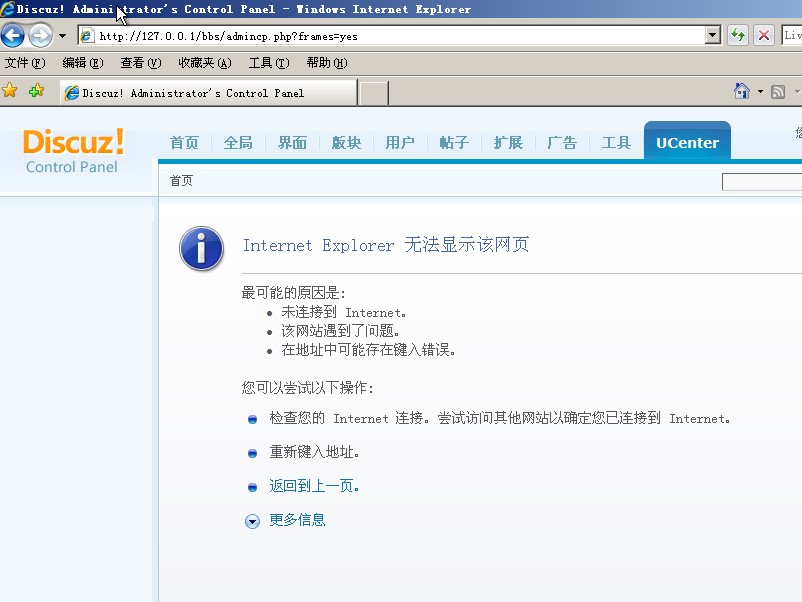This screenshot has width=802, height=602.
Task: Click the browser Back arrow button
Action: (x=13, y=36)
